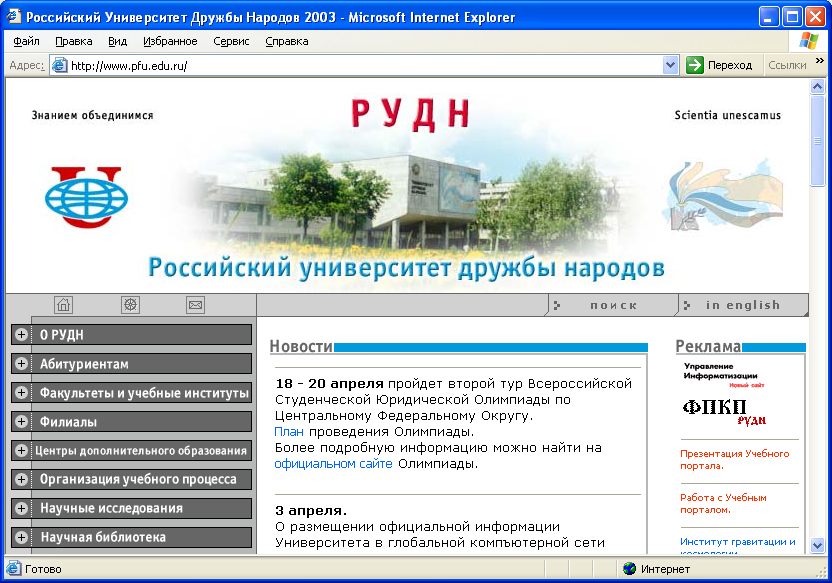This screenshot has width=832, height=583.
Task: Click the status bar page icon beside Готово
Action: [14, 569]
